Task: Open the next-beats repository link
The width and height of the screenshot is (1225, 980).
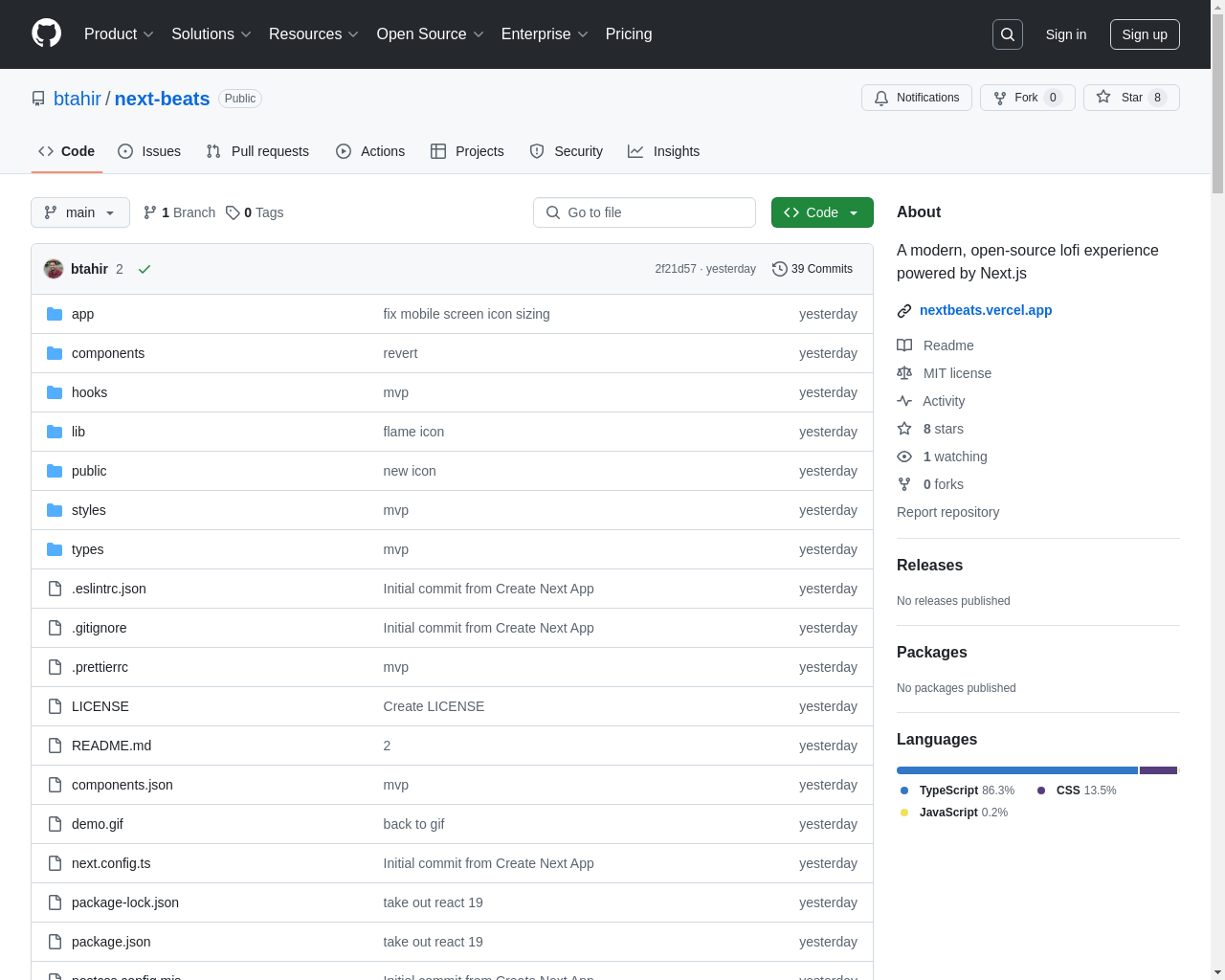Action: pyautogui.click(x=162, y=99)
